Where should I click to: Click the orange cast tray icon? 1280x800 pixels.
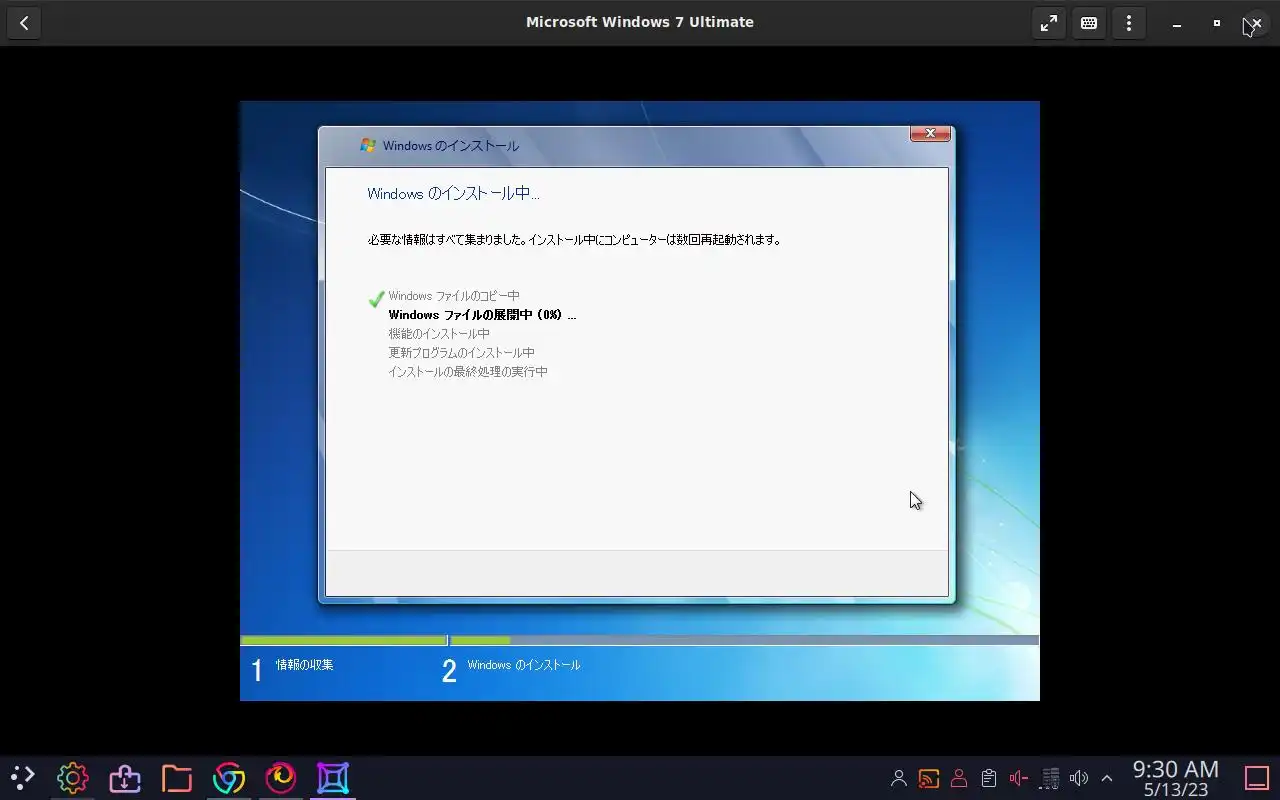click(929, 778)
